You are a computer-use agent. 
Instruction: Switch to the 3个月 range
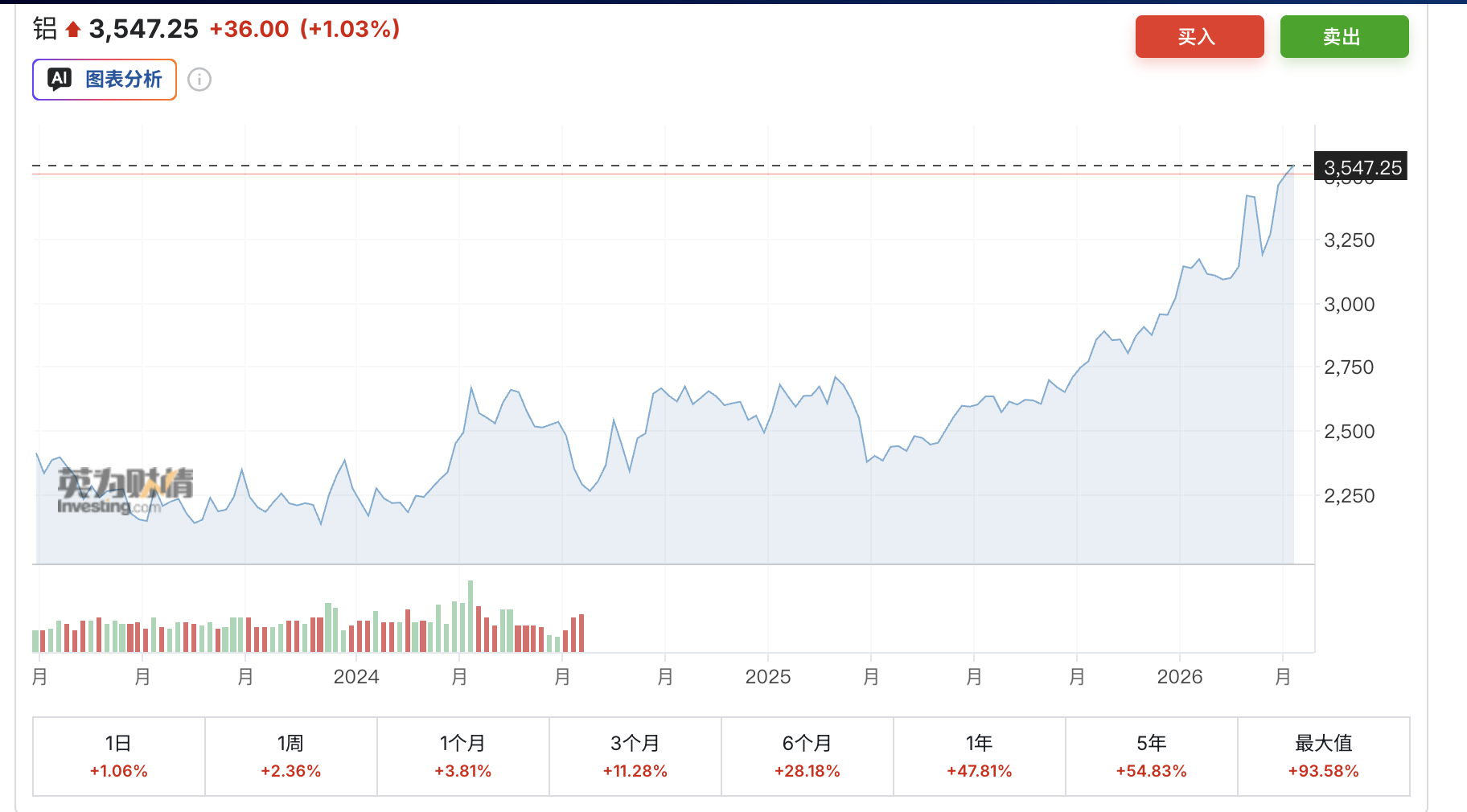click(x=635, y=756)
